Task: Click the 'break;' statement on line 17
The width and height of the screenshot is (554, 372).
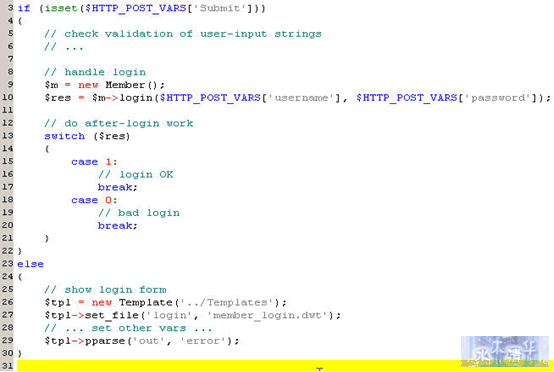Action: pyautogui.click(x=118, y=187)
